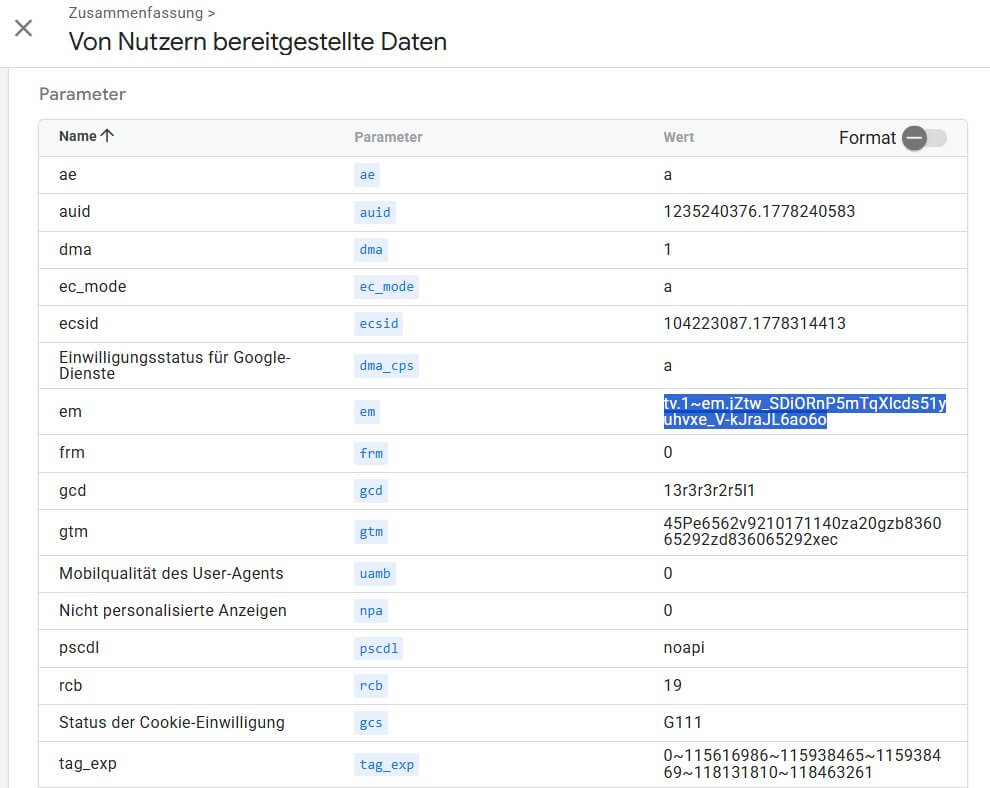Select the uamb parameter chip
The height and width of the screenshot is (788, 990).
374,573
